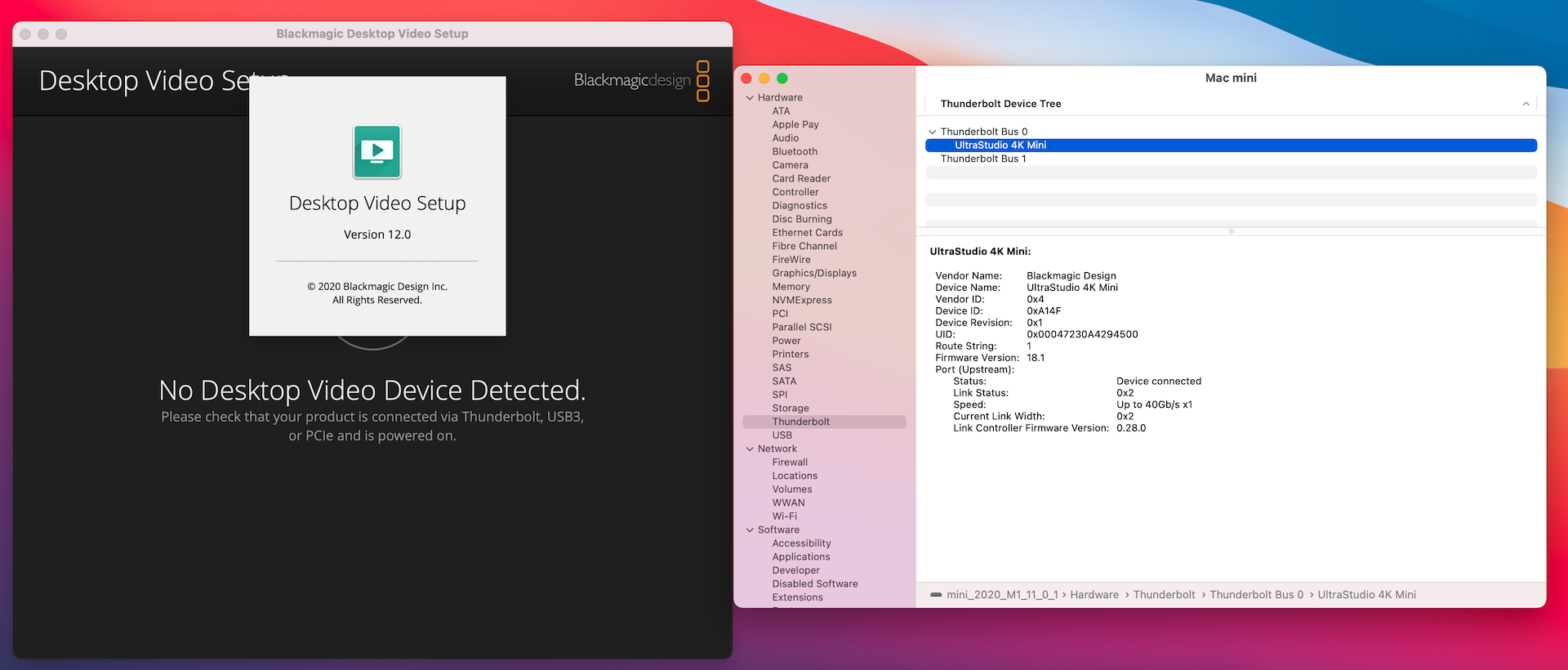Click the Firmware Version value 18.1

point(1036,358)
